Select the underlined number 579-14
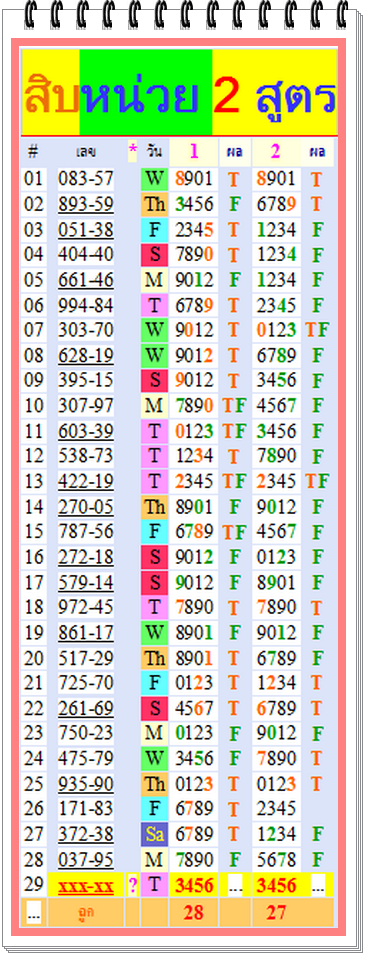The image size is (365, 955). point(86,583)
